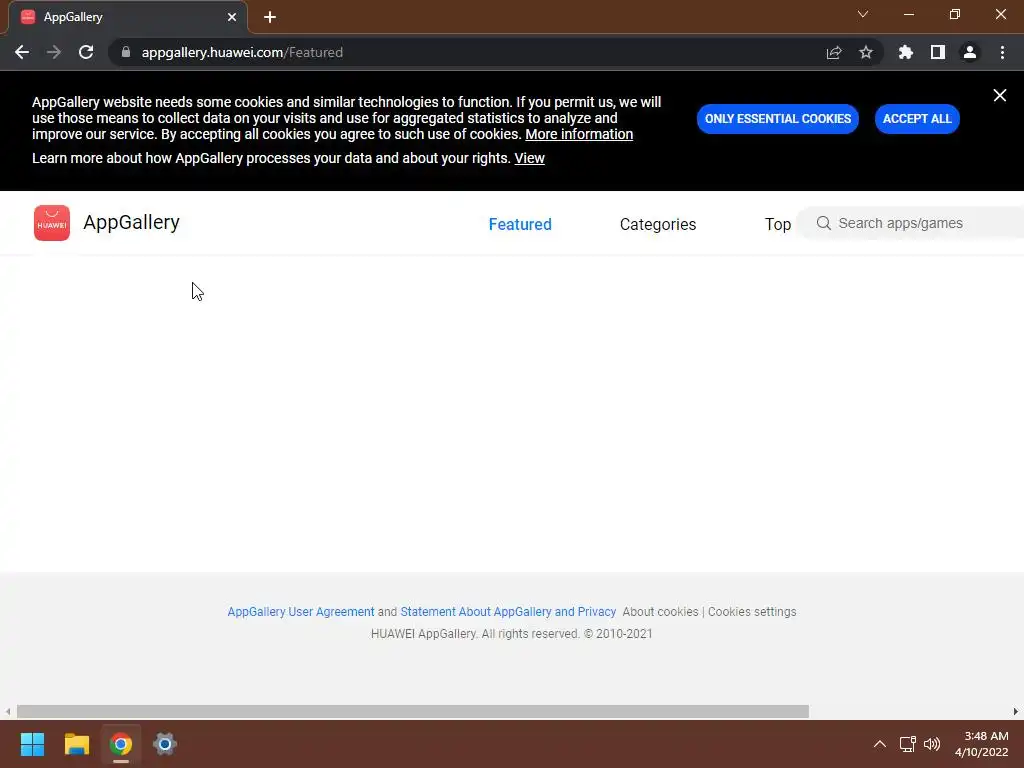The height and width of the screenshot is (768, 1024).
Task: Click the browser forward arrow
Action: [x=54, y=52]
